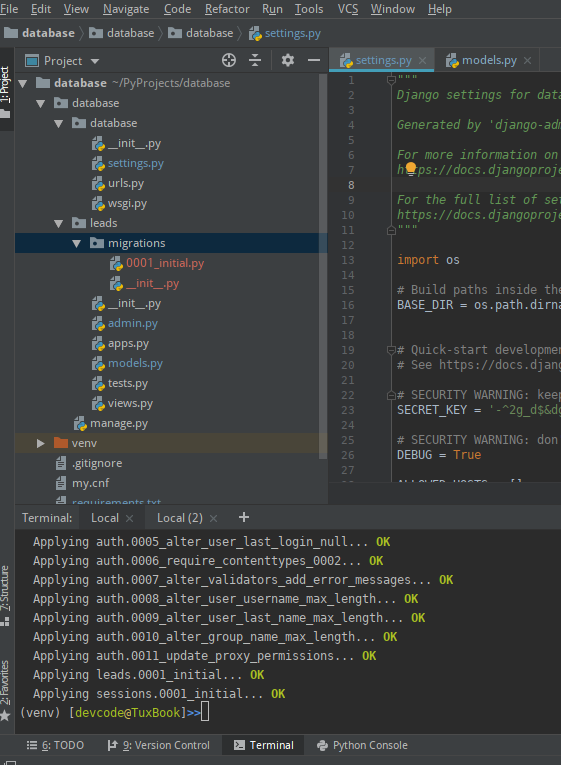Close the Local terminal tab
Viewport: 561px width, 765px height.
(x=129, y=518)
